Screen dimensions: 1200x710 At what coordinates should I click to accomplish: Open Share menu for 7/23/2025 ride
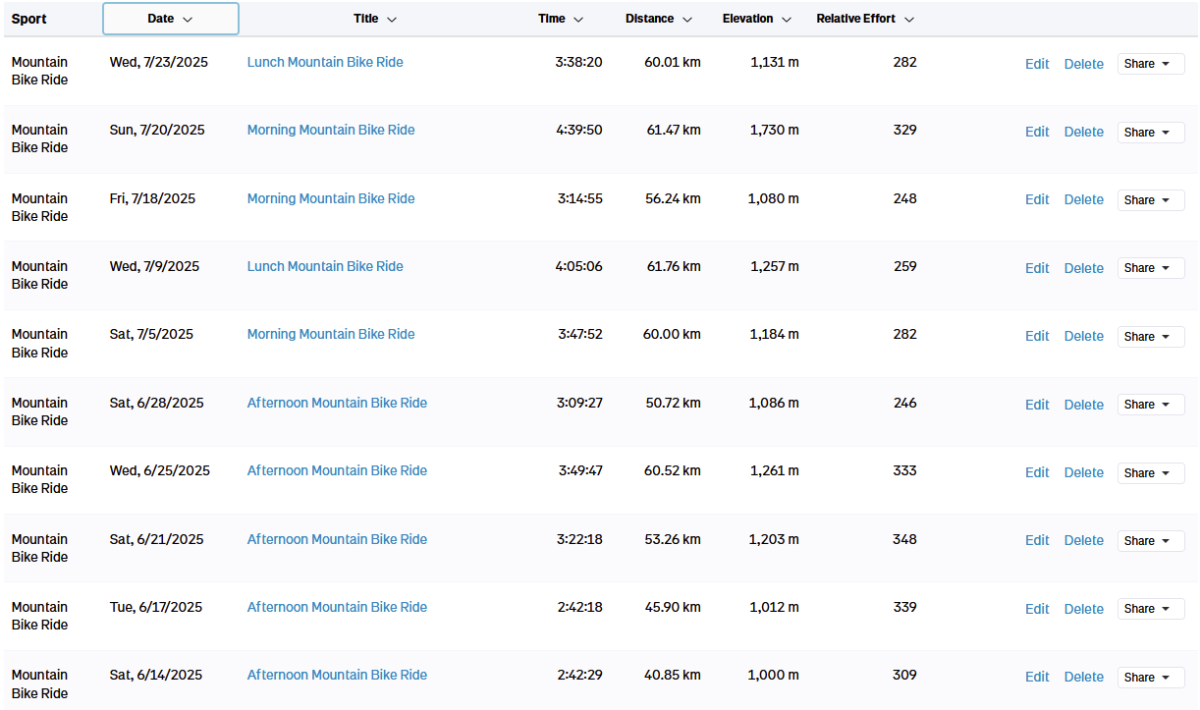coord(1151,64)
